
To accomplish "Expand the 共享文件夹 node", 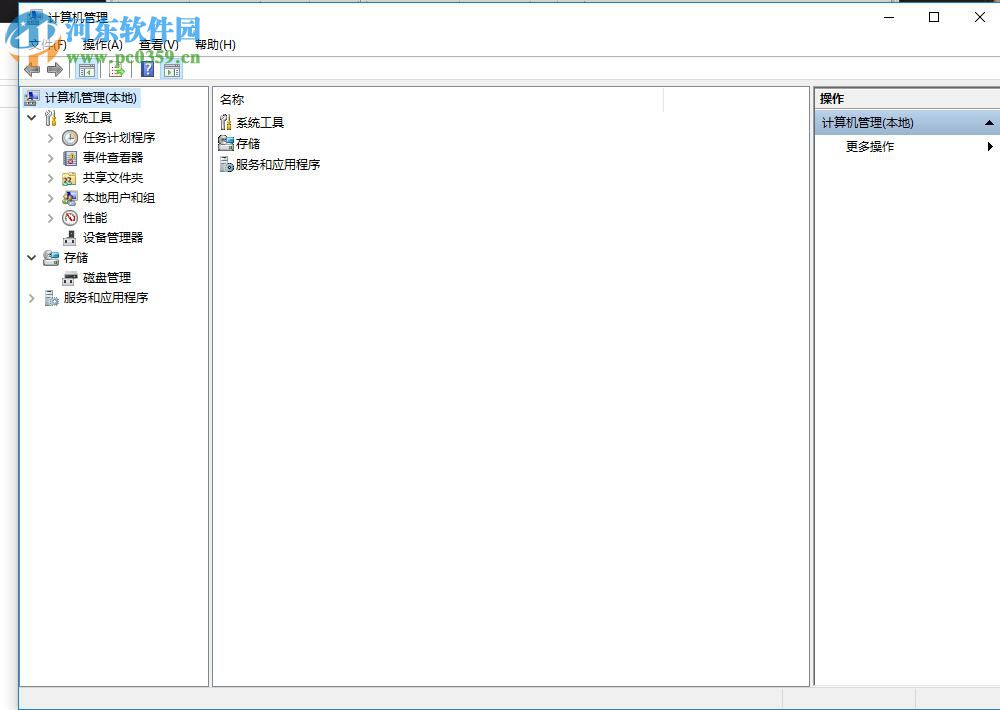I will point(50,178).
